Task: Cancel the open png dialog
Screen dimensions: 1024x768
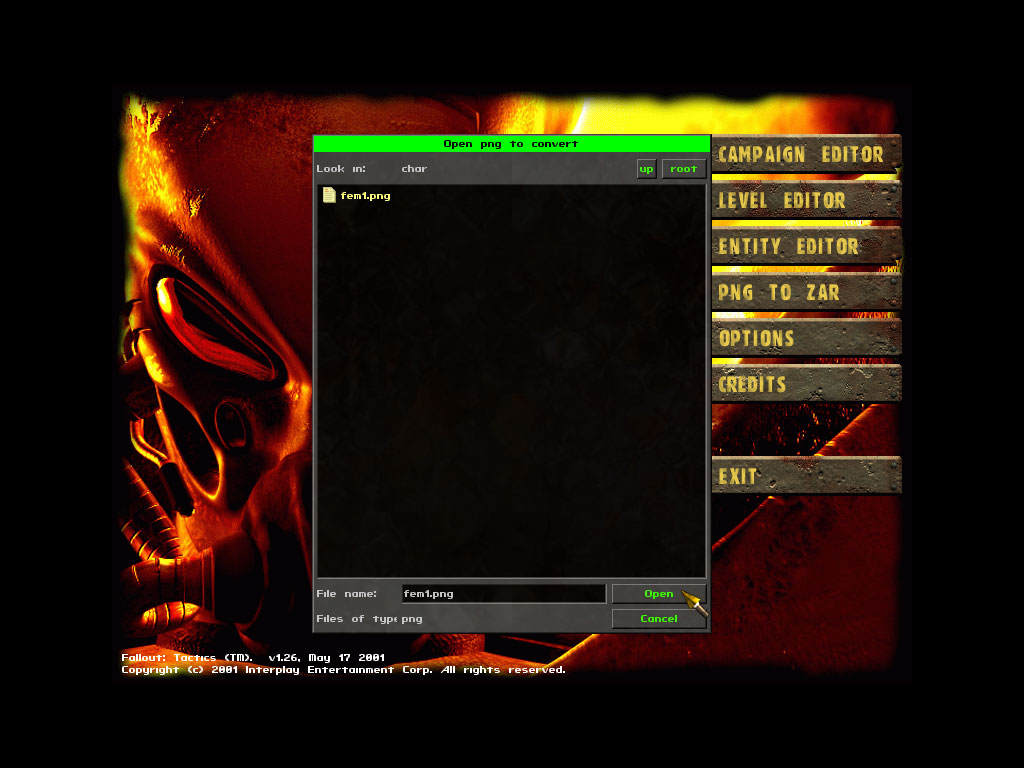Action: pyautogui.click(x=658, y=618)
